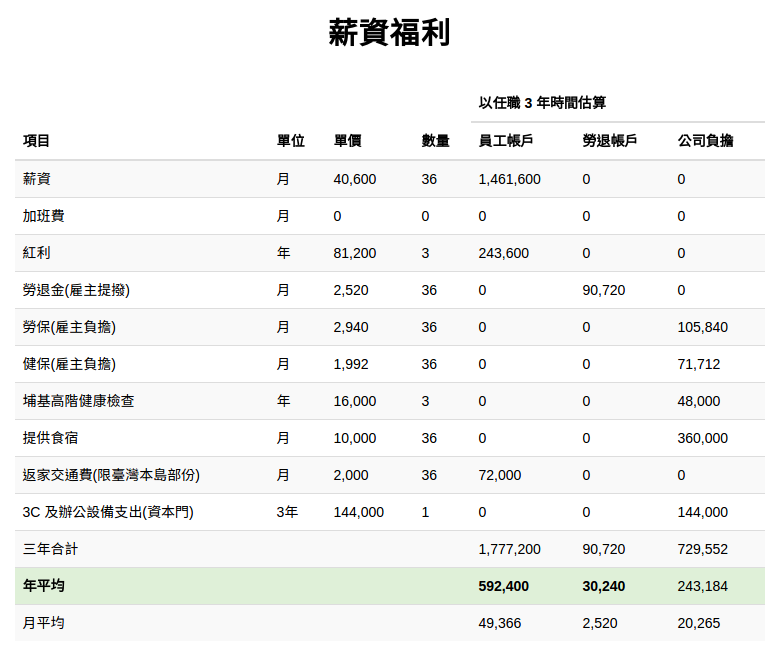
Task: Click the 數量 column header
Action: [x=435, y=141]
